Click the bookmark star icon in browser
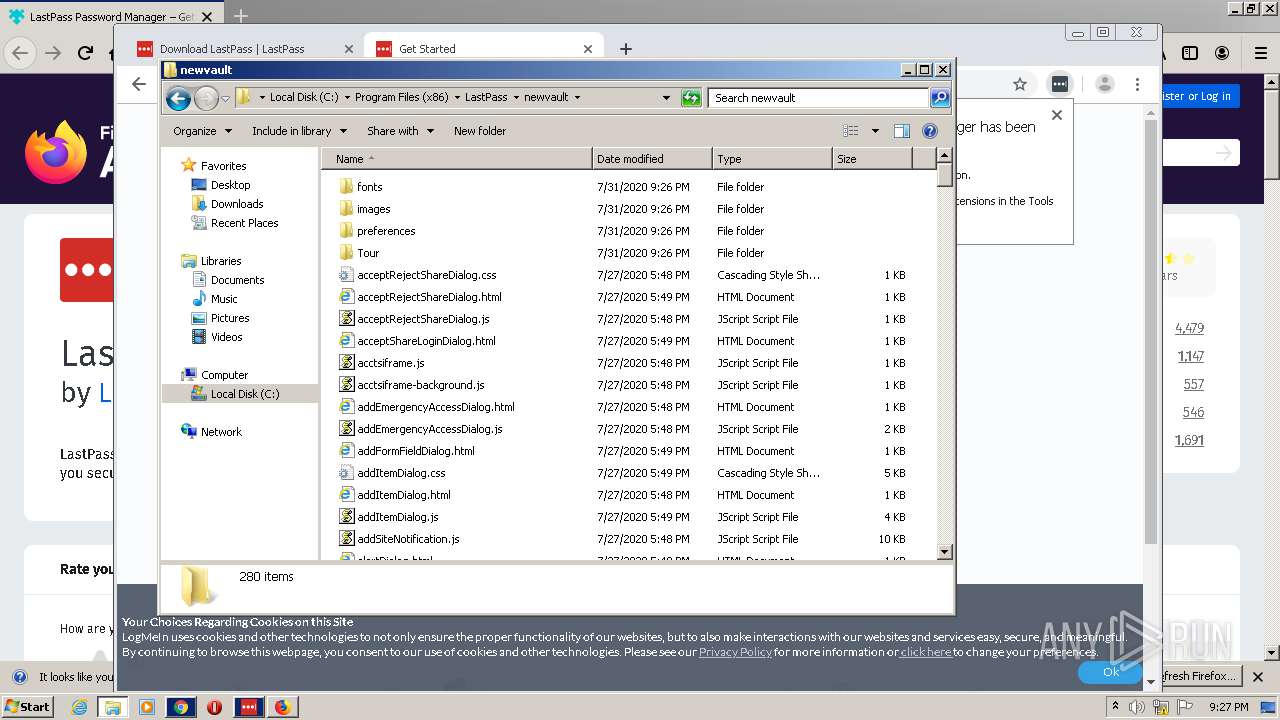1280x720 pixels. pyautogui.click(x=1020, y=85)
